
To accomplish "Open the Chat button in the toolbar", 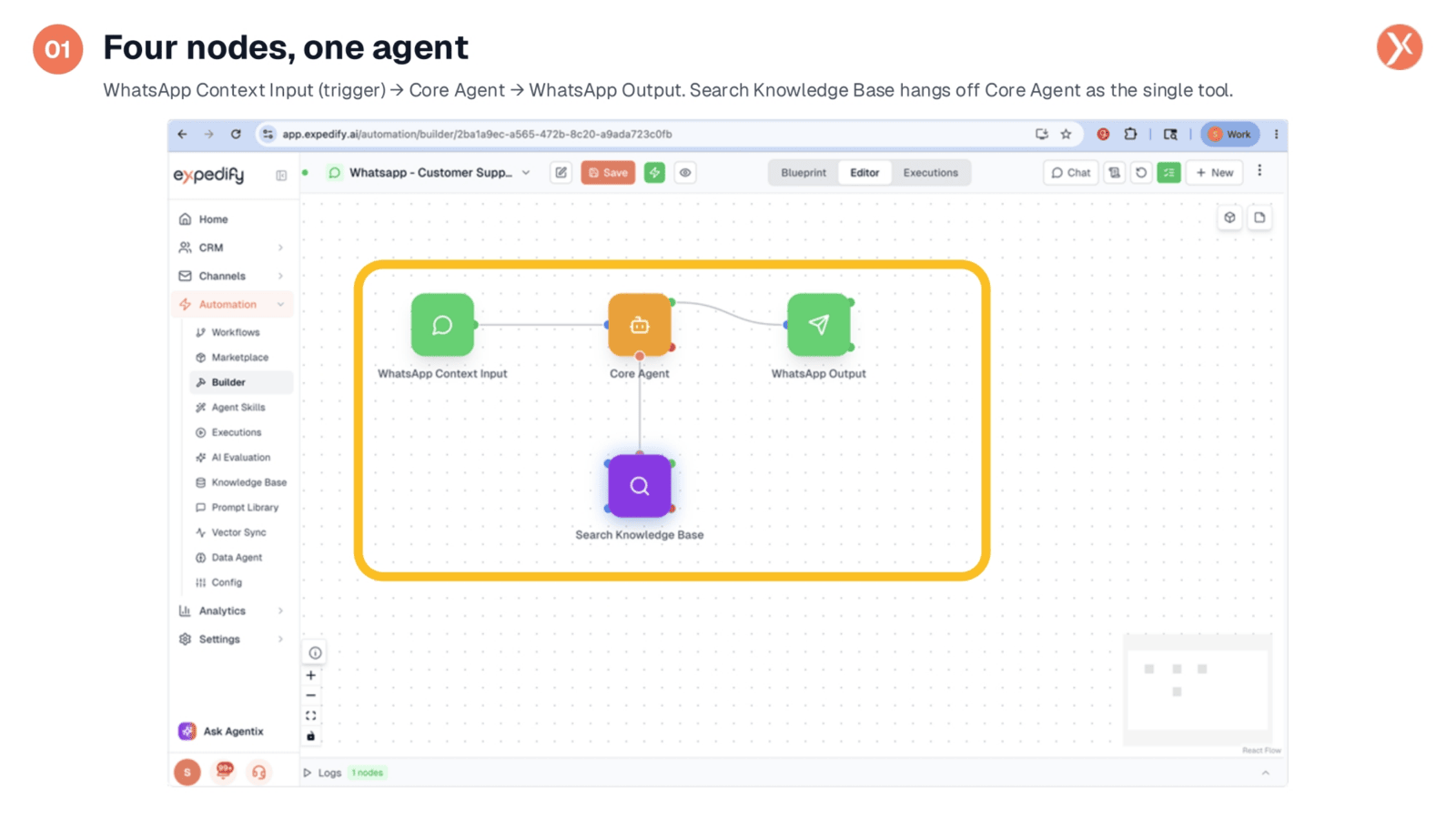I will point(1070,172).
